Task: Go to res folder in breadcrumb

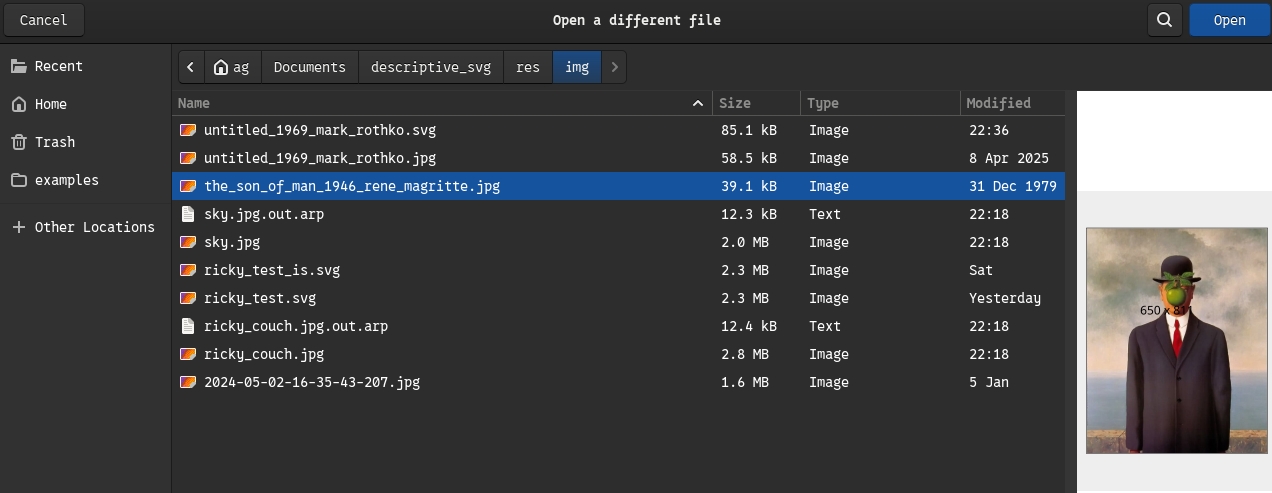Action: [528, 67]
